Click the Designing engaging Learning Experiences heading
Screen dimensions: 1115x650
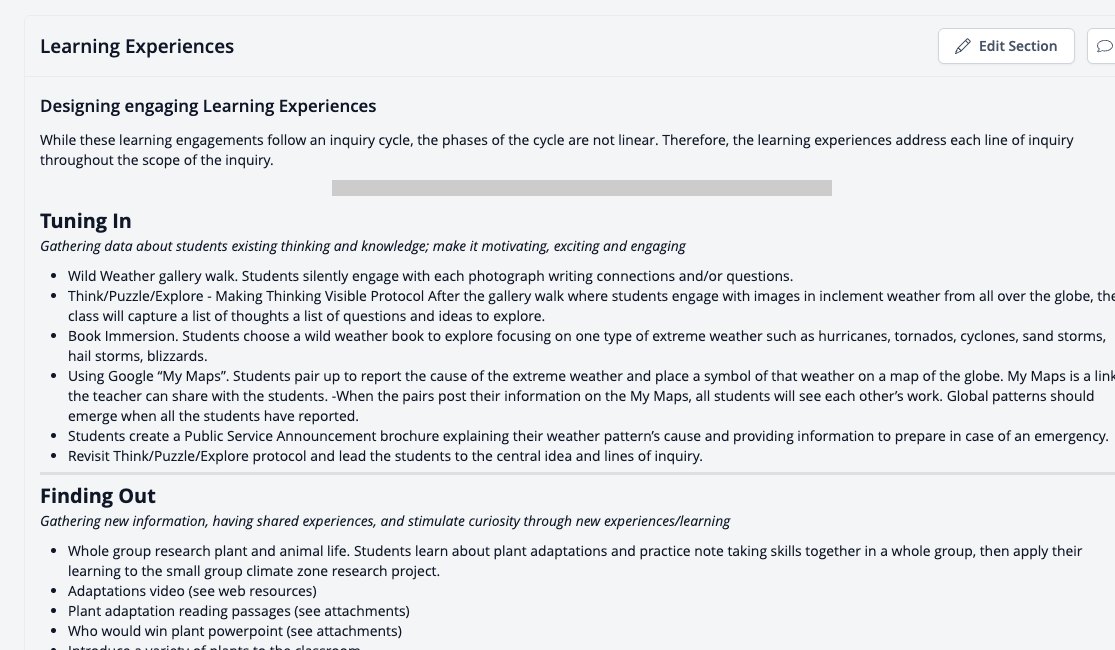[208, 106]
